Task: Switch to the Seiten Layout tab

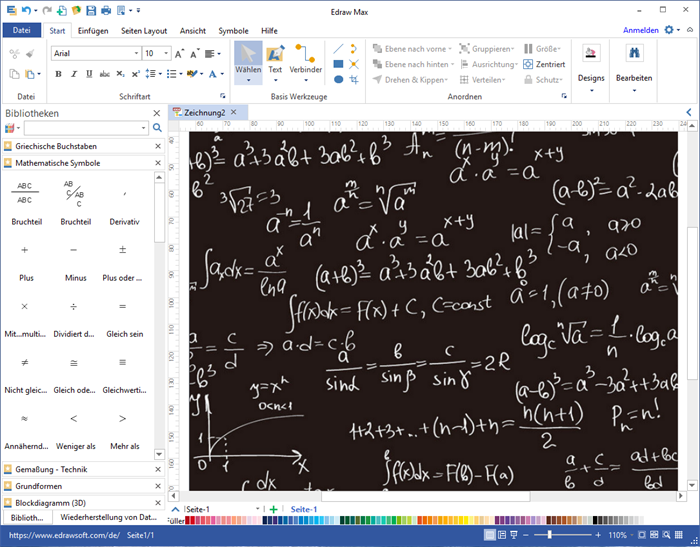Action: click(x=144, y=31)
